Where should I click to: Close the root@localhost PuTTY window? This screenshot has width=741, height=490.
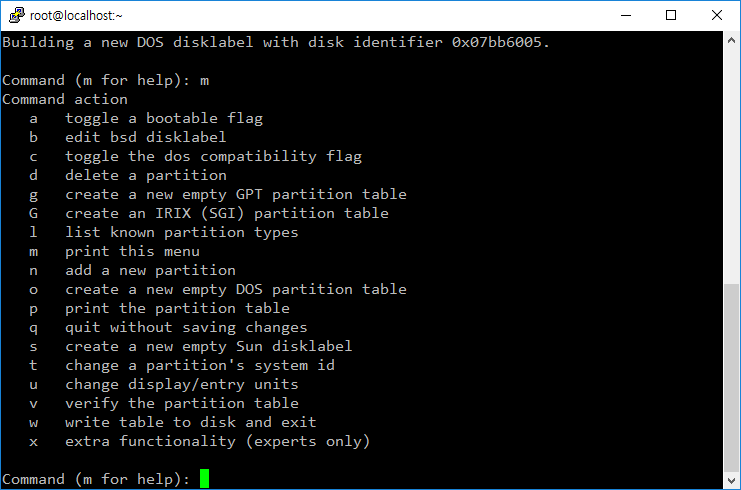716,15
